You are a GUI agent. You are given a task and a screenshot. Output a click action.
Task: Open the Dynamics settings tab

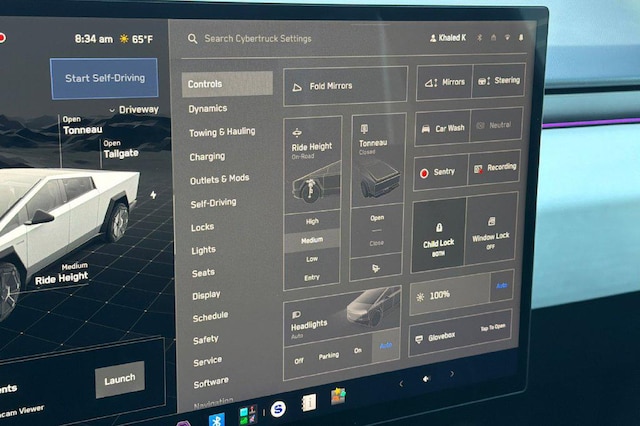[208, 109]
